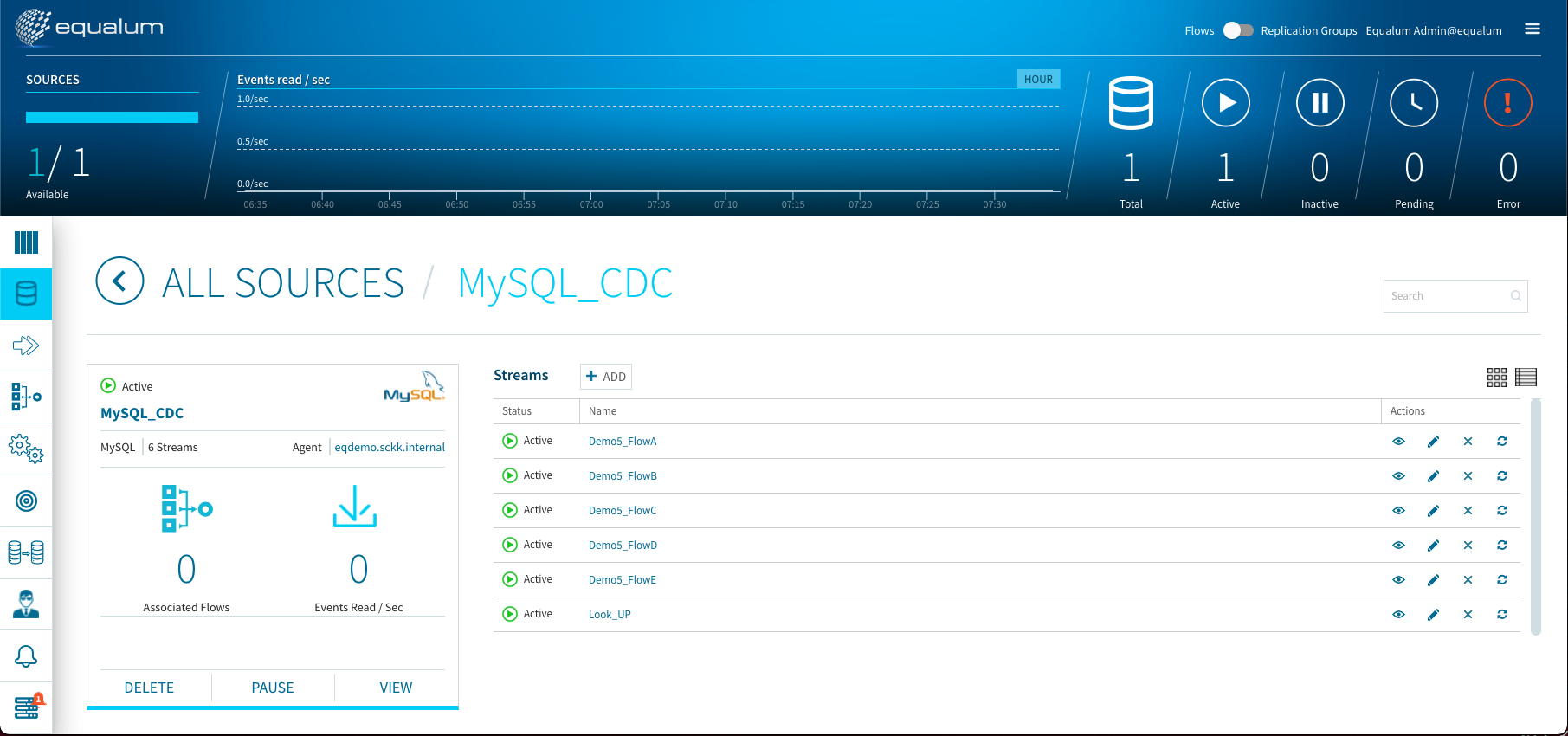This screenshot has width=1568, height=736.
Task: Open the Demo5_FlowD stream link
Action: point(623,546)
